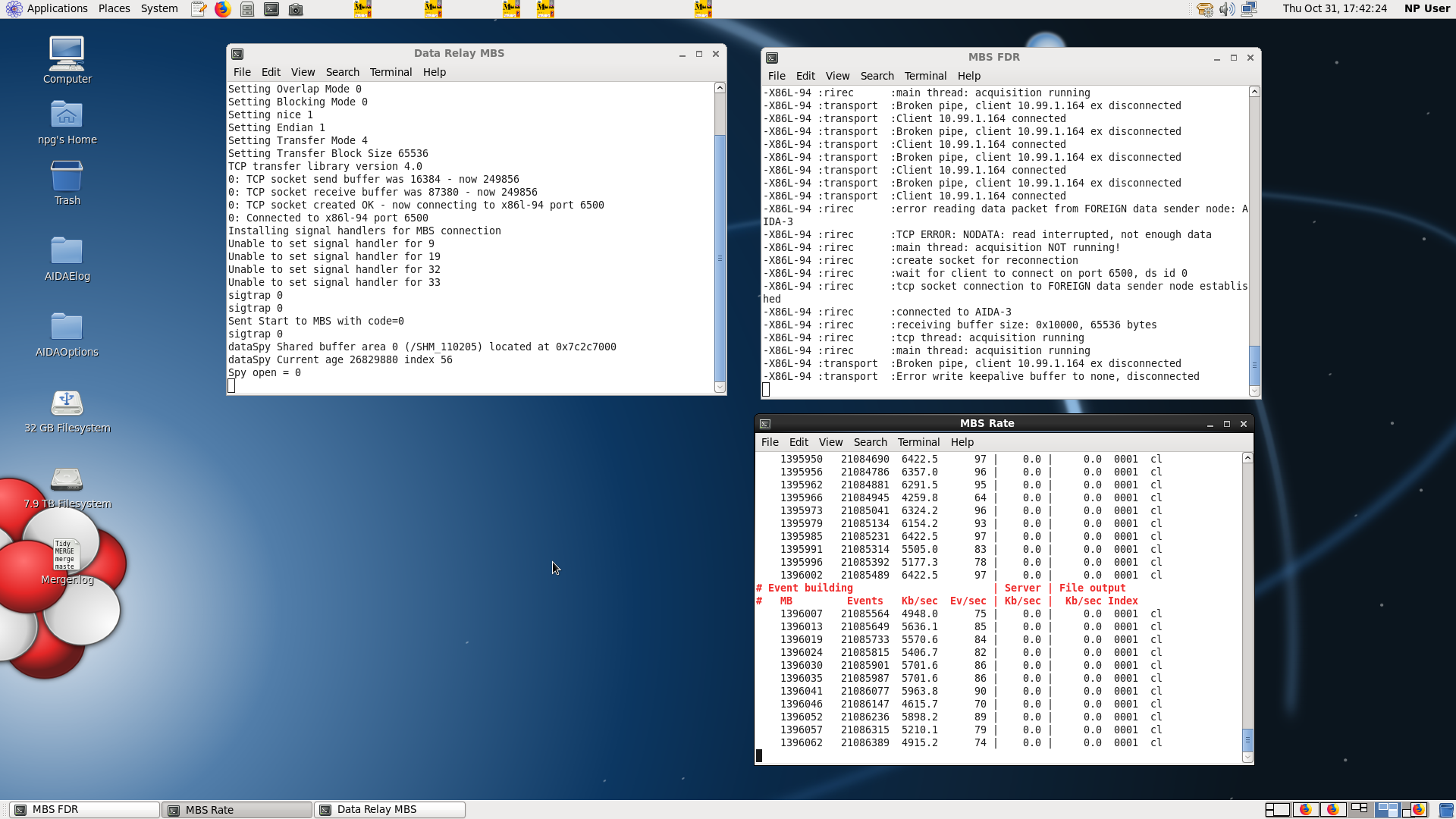1456x819 pixels.
Task: Expand the System menu
Action: tap(159, 8)
